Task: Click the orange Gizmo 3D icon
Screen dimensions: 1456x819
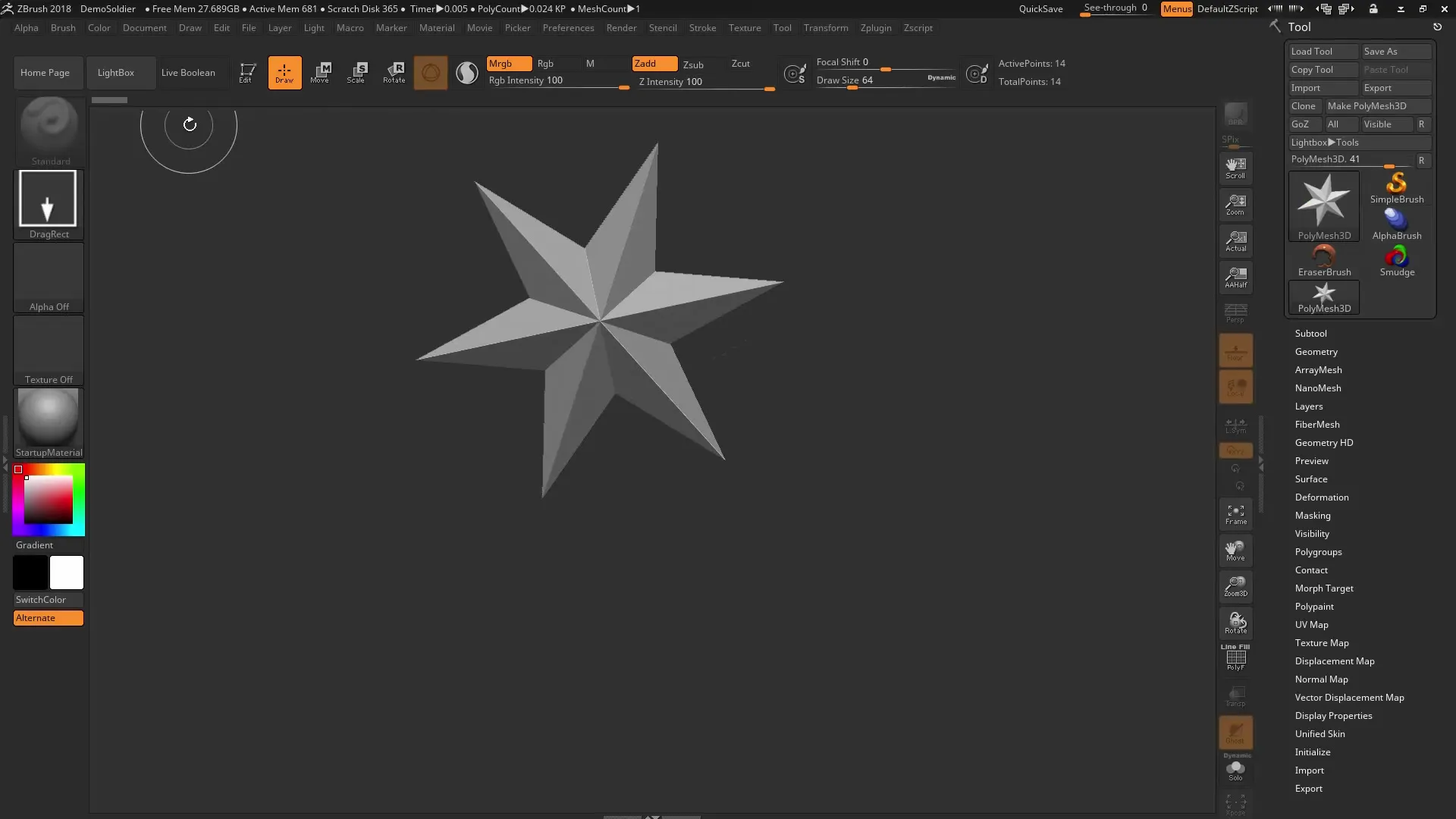Action: pyautogui.click(x=431, y=73)
